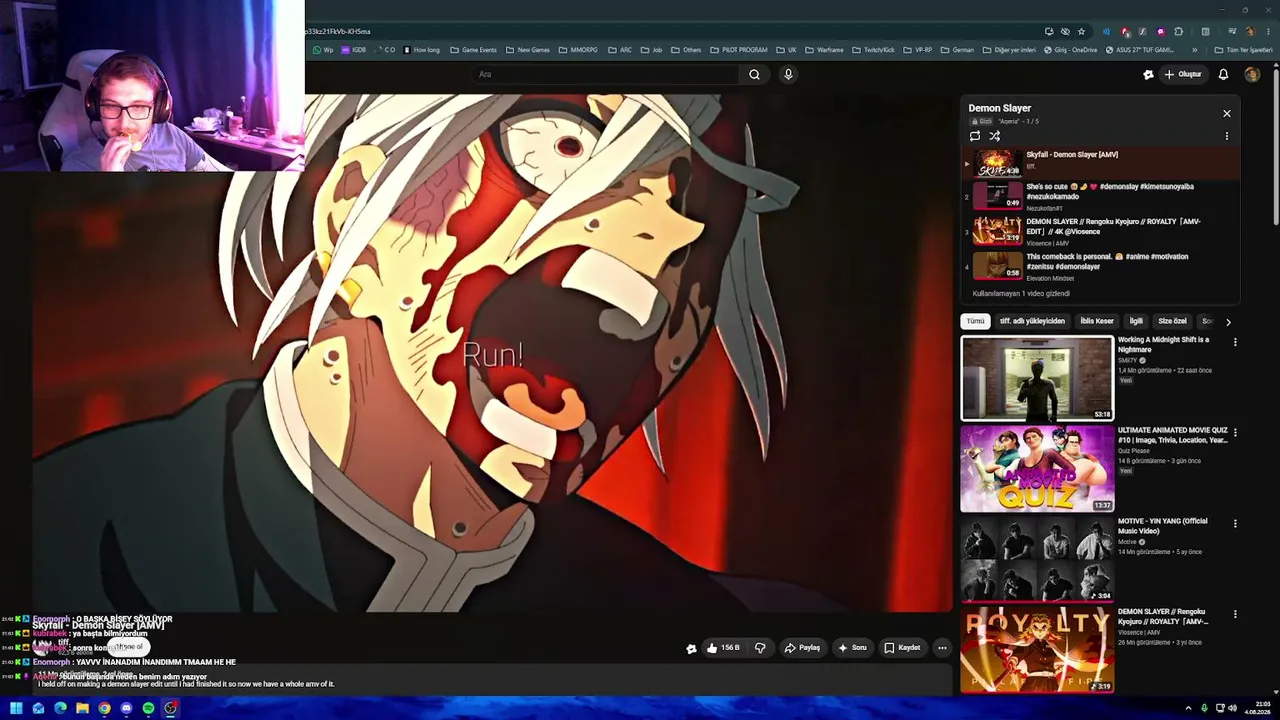The width and height of the screenshot is (1280, 720).
Task: Open the Windows Start menu
Action: [16, 708]
